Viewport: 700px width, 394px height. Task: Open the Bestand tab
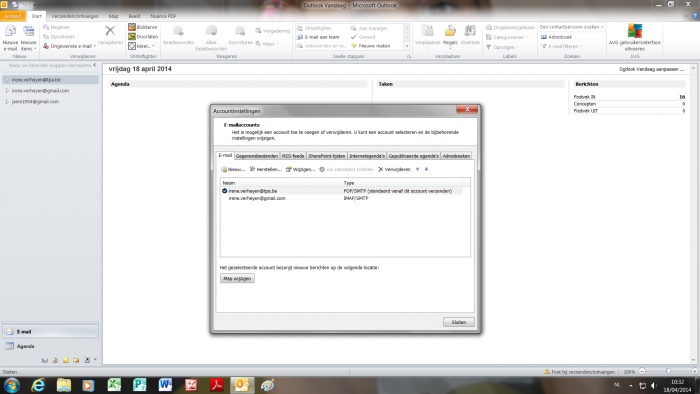click(13, 16)
